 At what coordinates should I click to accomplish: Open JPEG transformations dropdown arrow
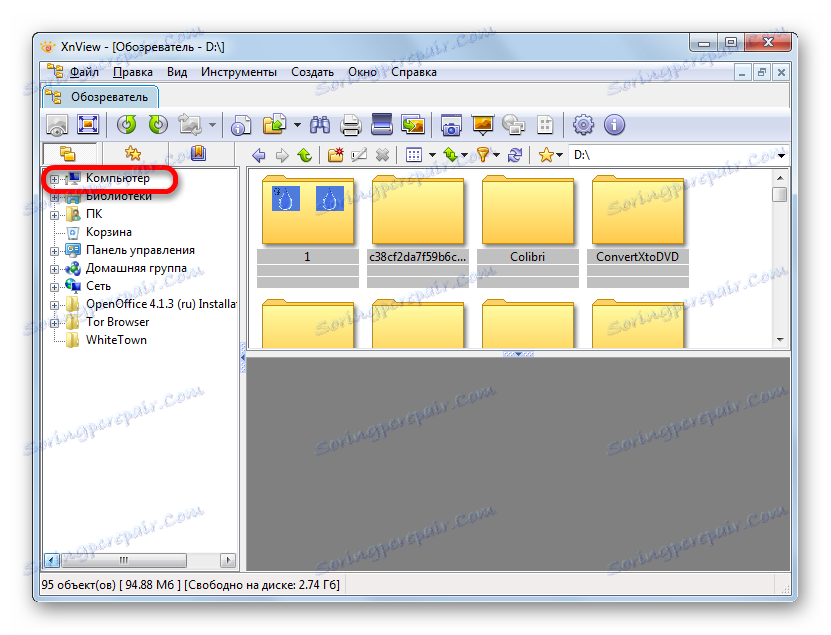pyautogui.click(x=212, y=126)
